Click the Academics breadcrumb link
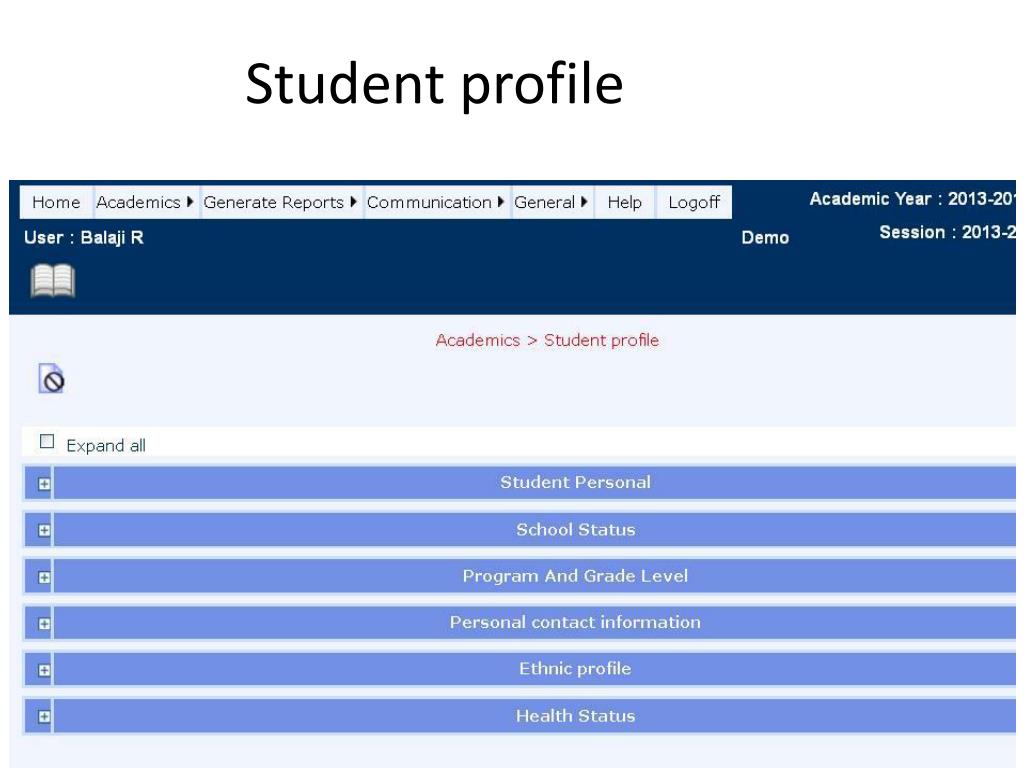 [477, 340]
